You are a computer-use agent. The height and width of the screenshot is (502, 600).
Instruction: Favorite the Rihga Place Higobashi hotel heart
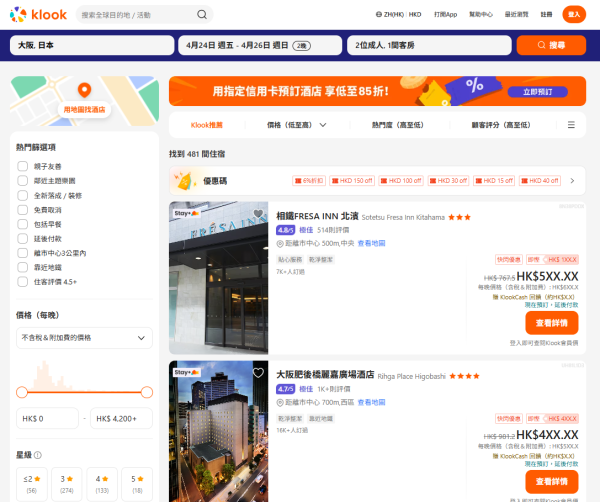(258, 373)
